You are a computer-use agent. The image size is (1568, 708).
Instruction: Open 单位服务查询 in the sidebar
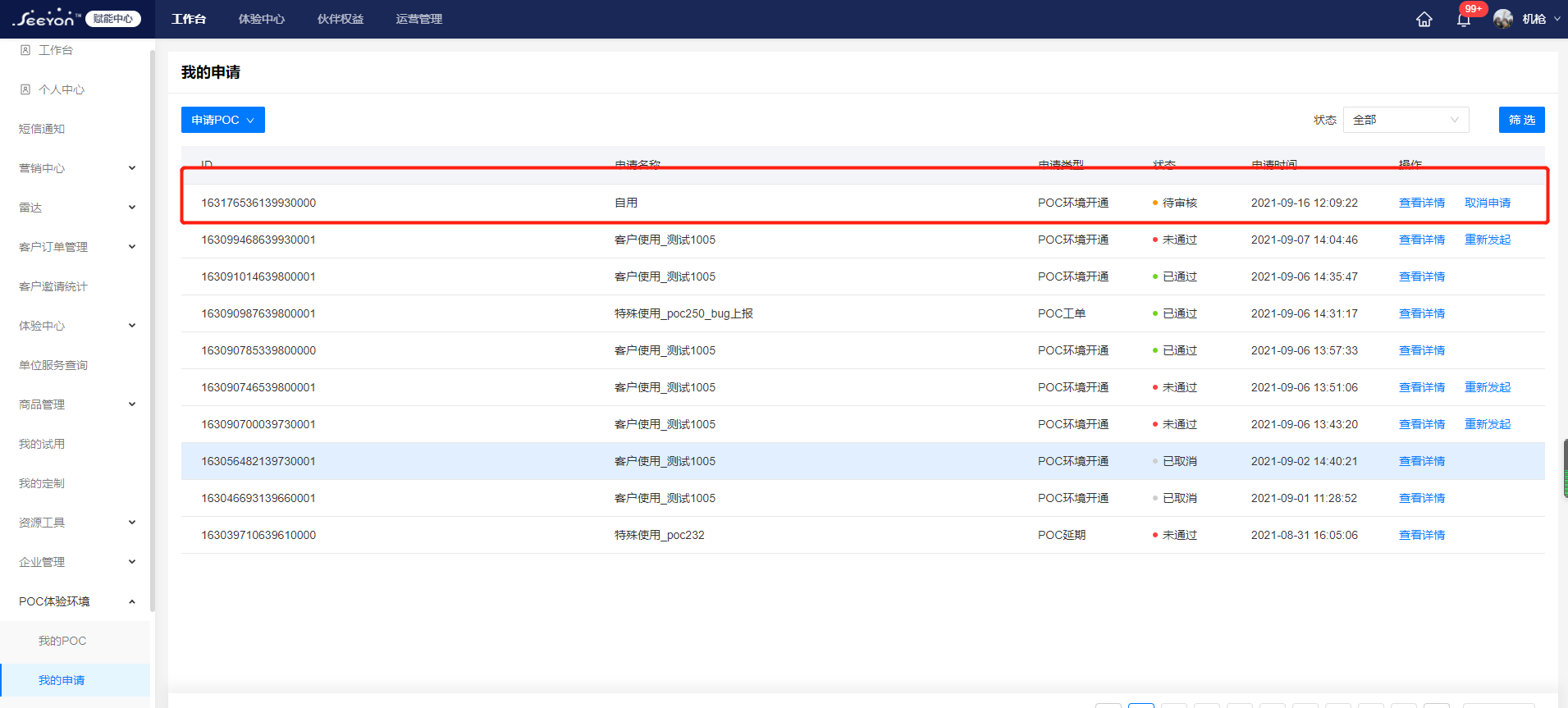[53, 365]
